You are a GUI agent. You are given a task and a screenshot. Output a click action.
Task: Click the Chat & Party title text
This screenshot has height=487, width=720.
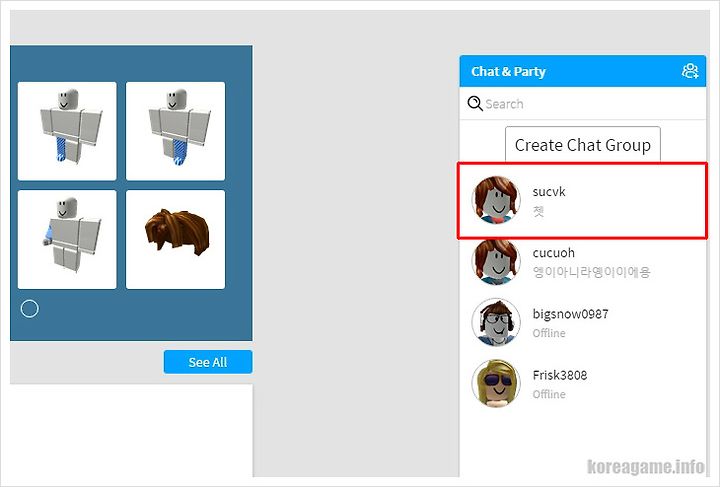[508, 72]
